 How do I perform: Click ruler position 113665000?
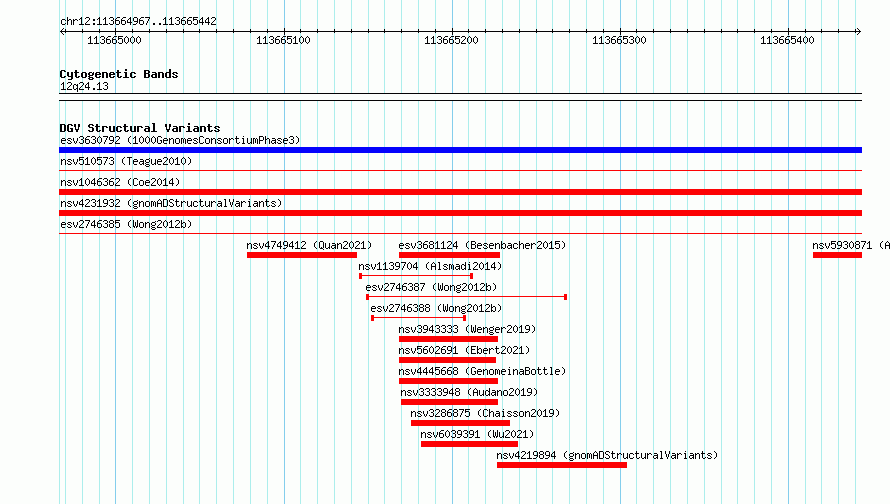tap(114, 40)
